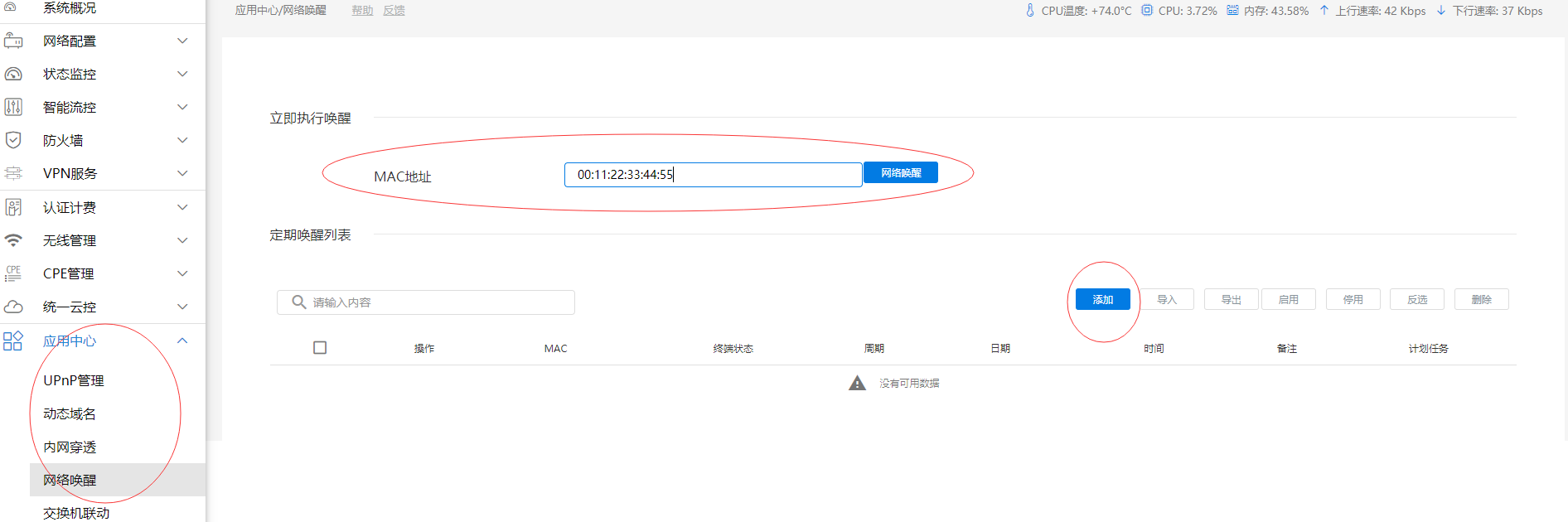Open the 帮助 link in header
1568x522 pixels.
pos(362,11)
